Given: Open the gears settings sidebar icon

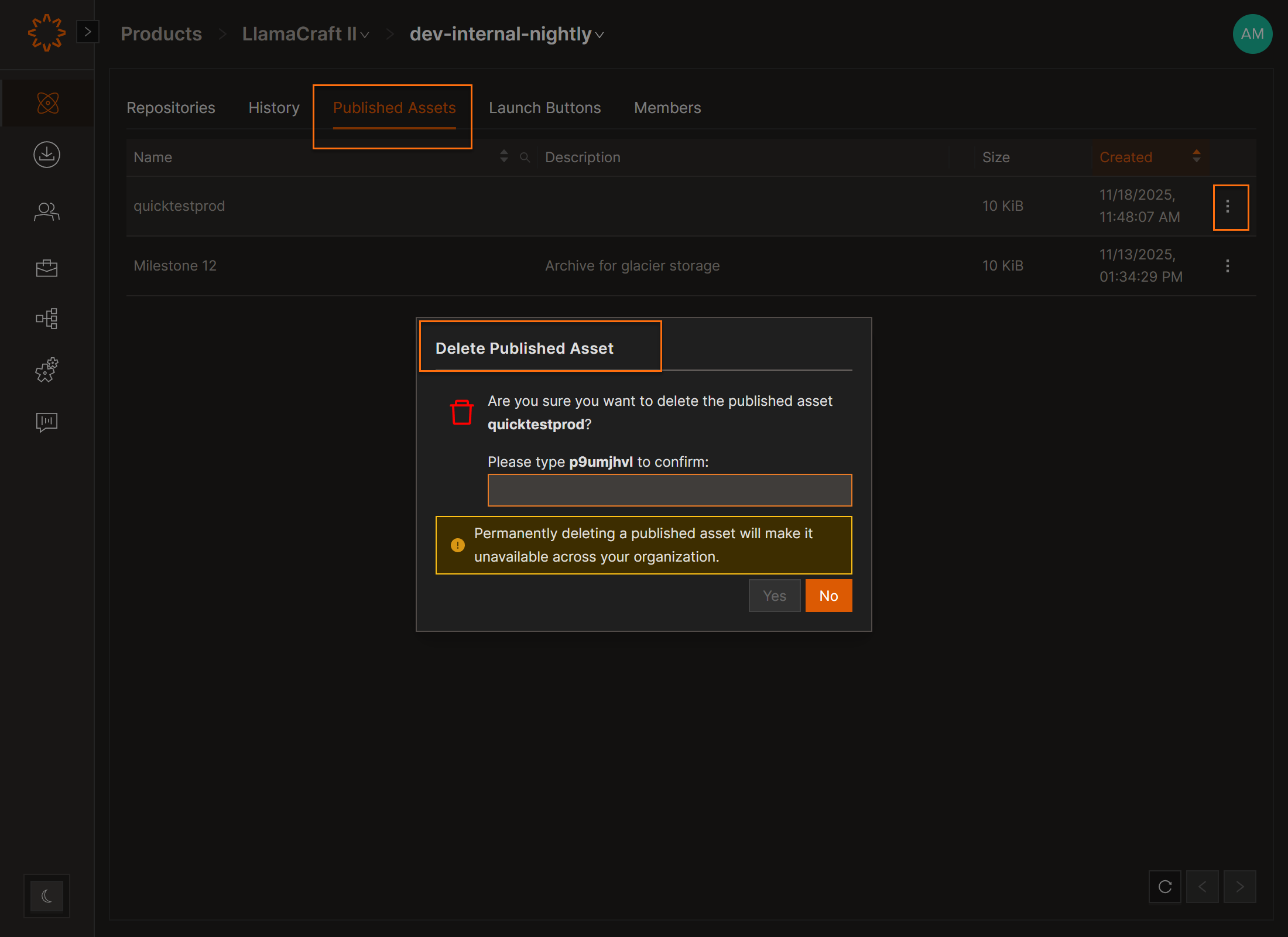Looking at the screenshot, I should pyautogui.click(x=47, y=370).
